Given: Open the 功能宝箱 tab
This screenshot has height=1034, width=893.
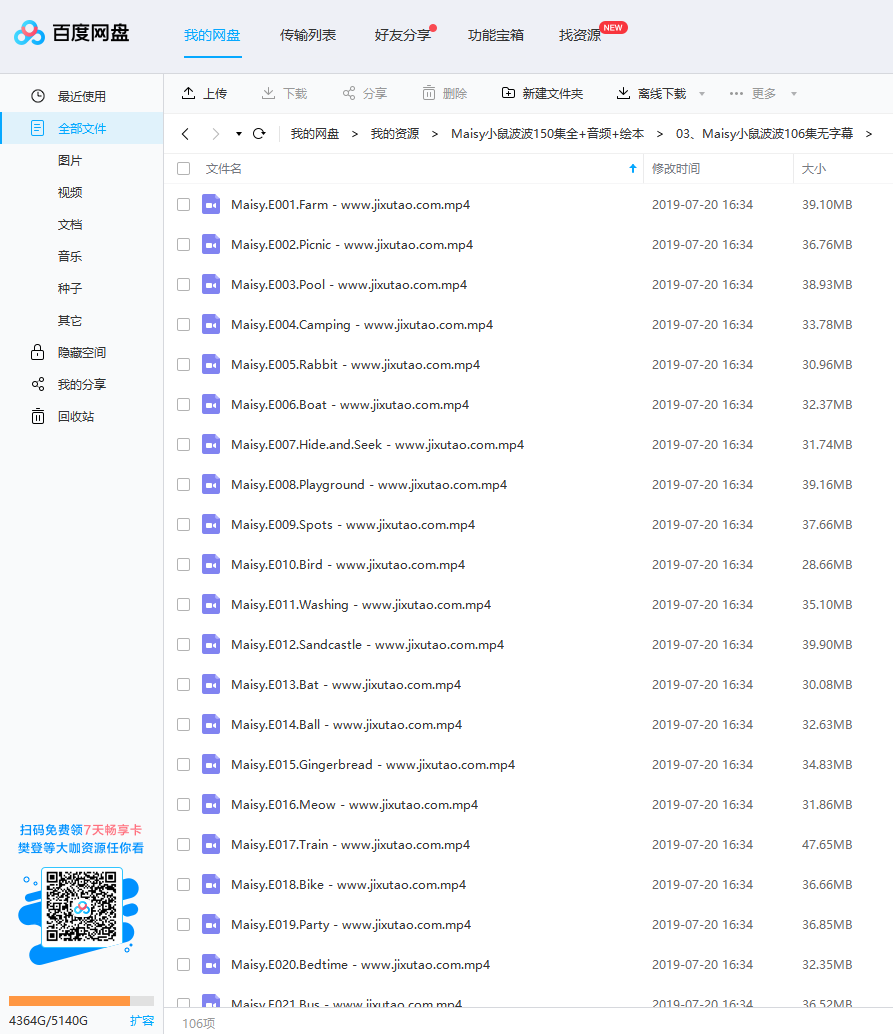Looking at the screenshot, I should tap(496, 35).
